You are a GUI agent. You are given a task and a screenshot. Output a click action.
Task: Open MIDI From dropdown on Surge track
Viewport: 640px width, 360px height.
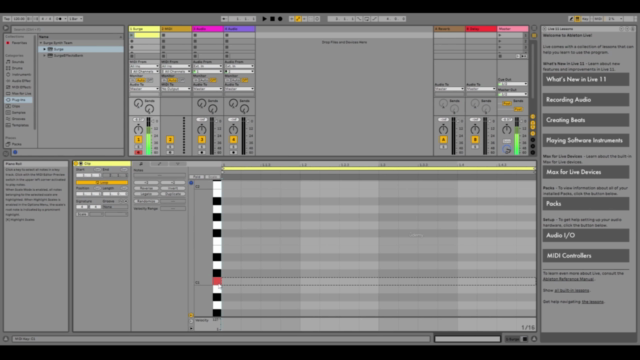click(144, 66)
